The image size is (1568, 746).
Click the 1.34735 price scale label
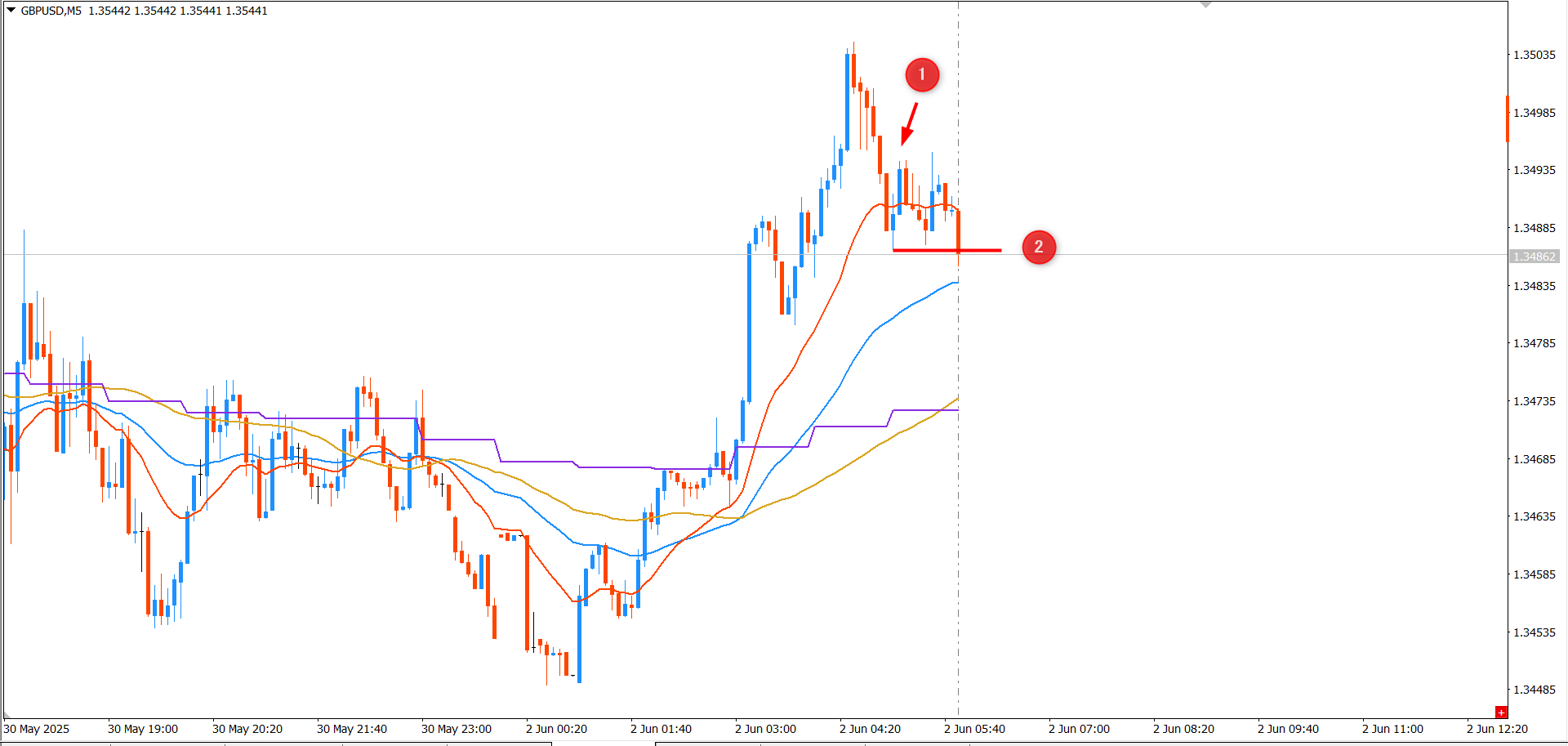(1535, 401)
